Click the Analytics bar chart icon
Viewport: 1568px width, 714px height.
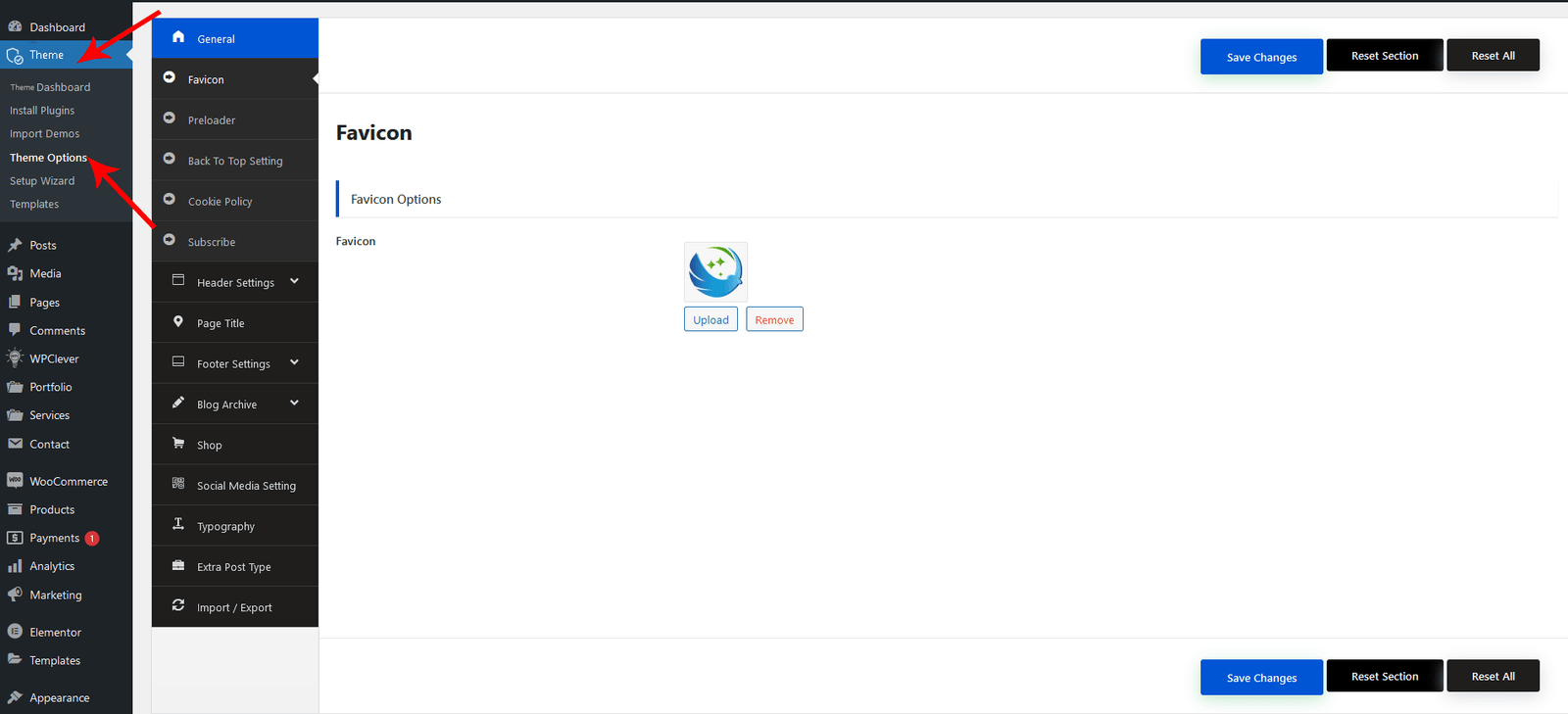[15, 566]
